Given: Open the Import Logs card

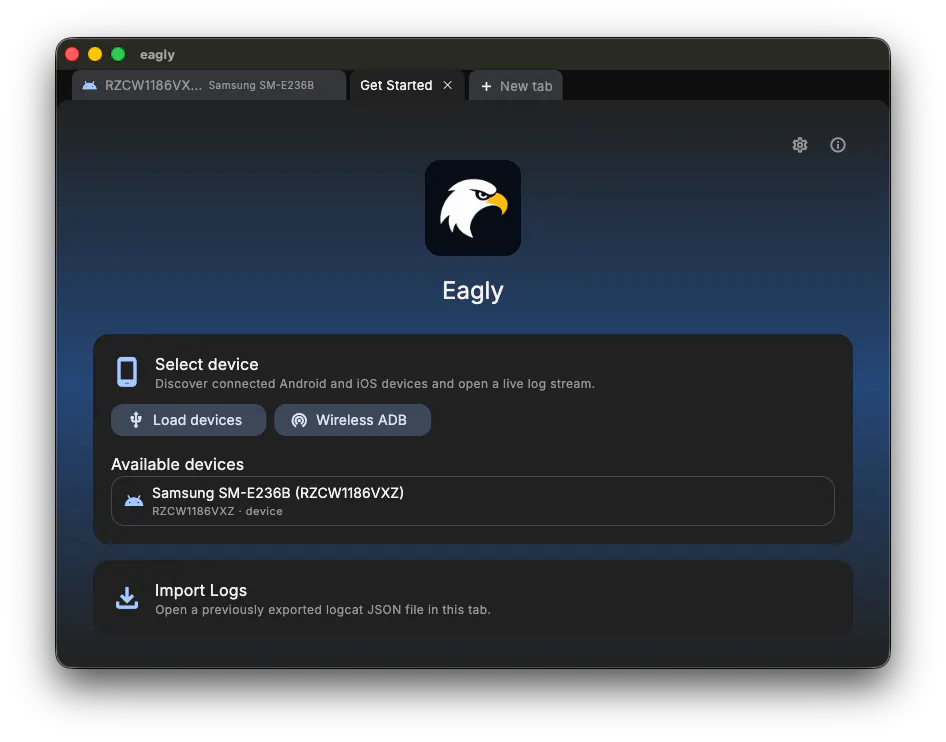Looking at the screenshot, I should pyautogui.click(x=472, y=598).
